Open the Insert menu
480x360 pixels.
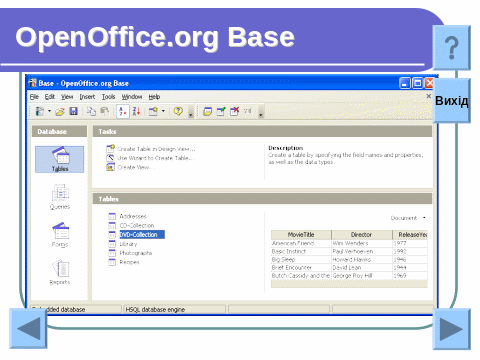point(87,97)
